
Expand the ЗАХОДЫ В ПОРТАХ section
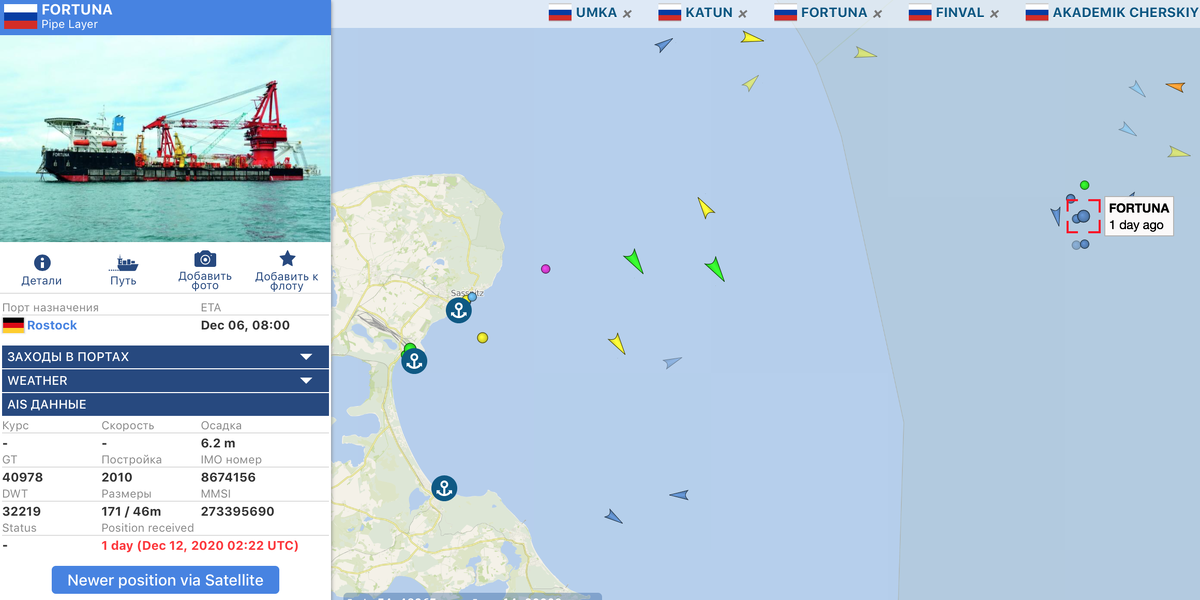pos(165,357)
